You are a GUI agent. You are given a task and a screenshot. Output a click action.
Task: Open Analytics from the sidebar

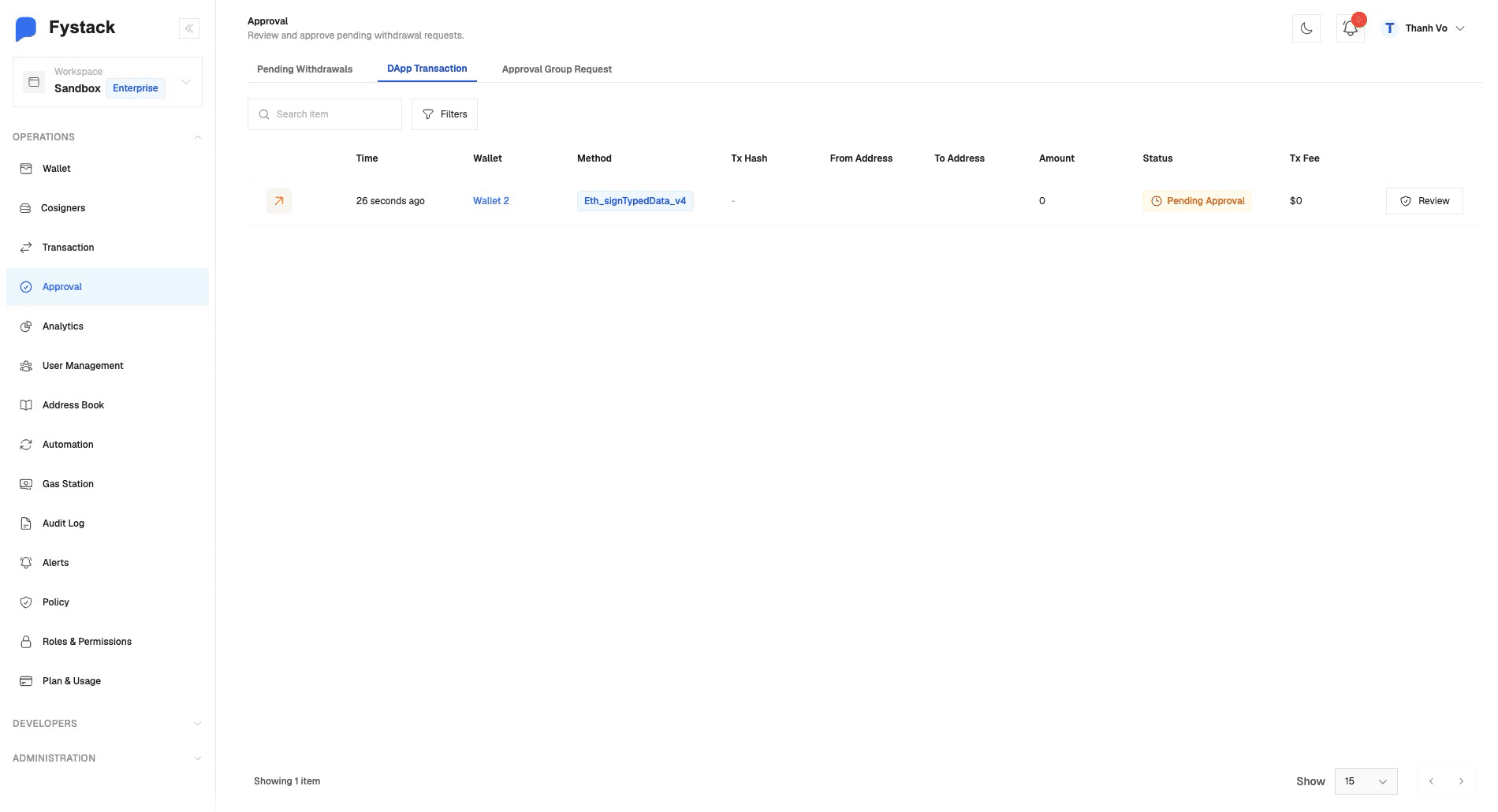(x=107, y=326)
